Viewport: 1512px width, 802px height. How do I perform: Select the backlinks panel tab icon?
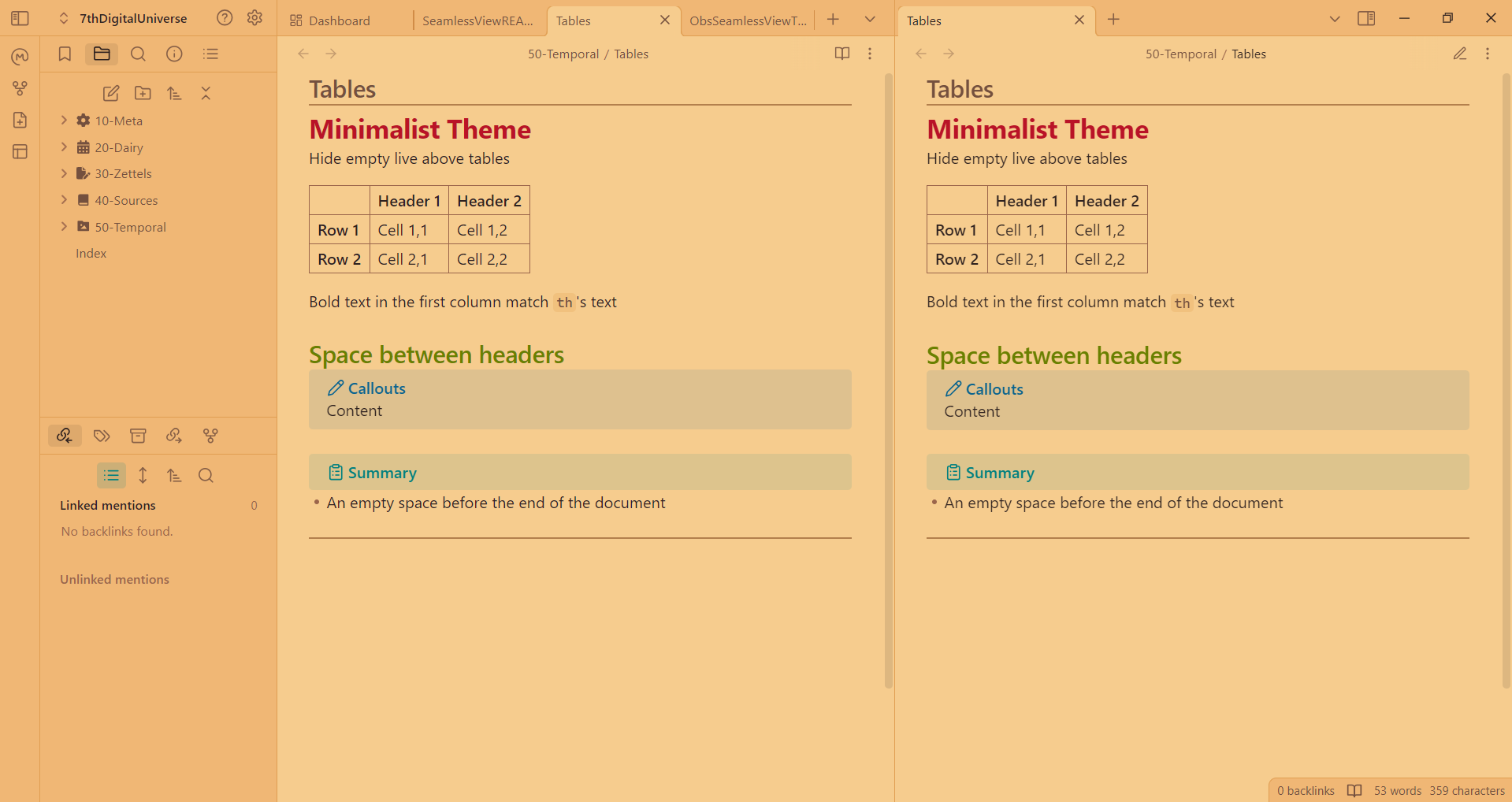[65, 436]
